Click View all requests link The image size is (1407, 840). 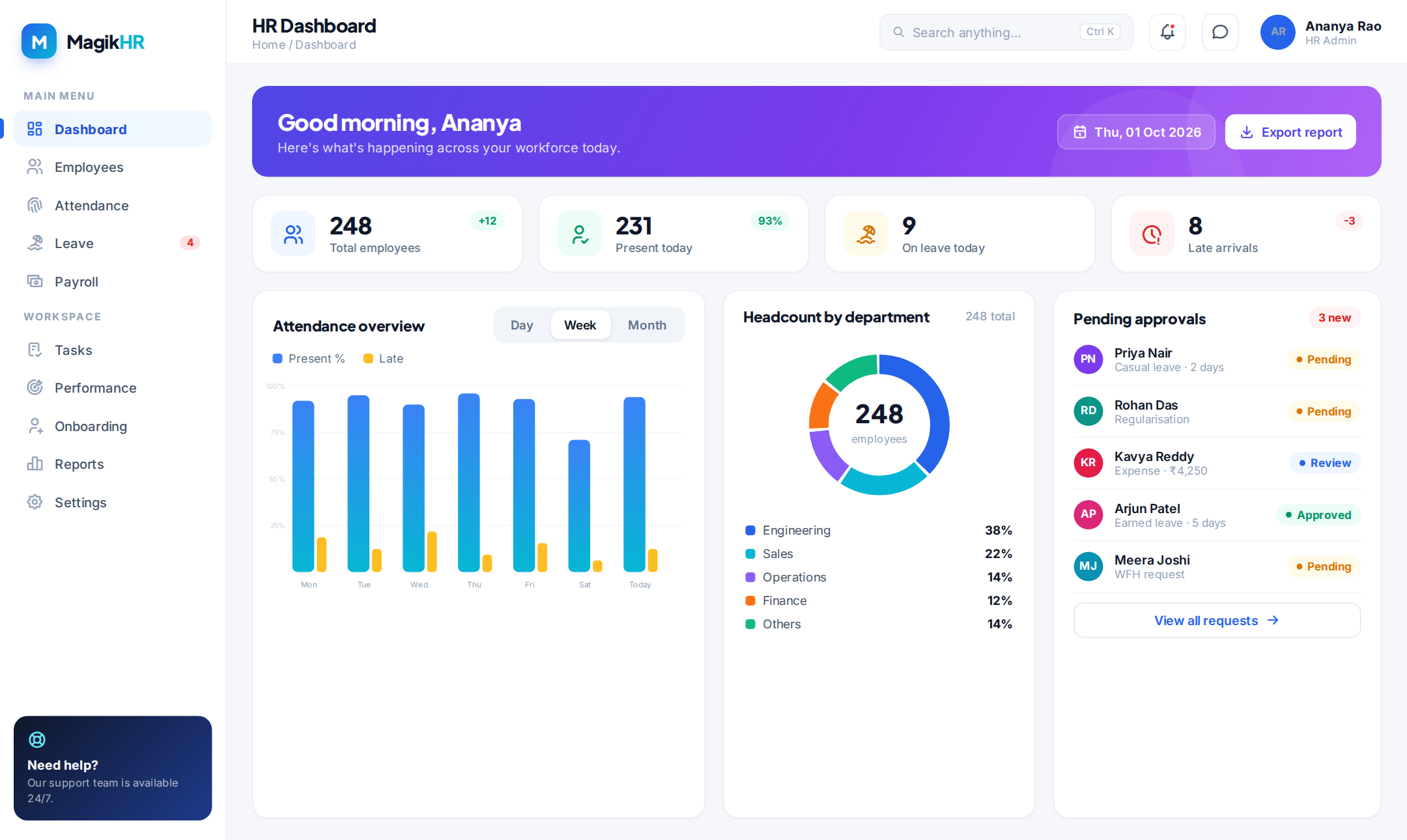[x=1217, y=621]
